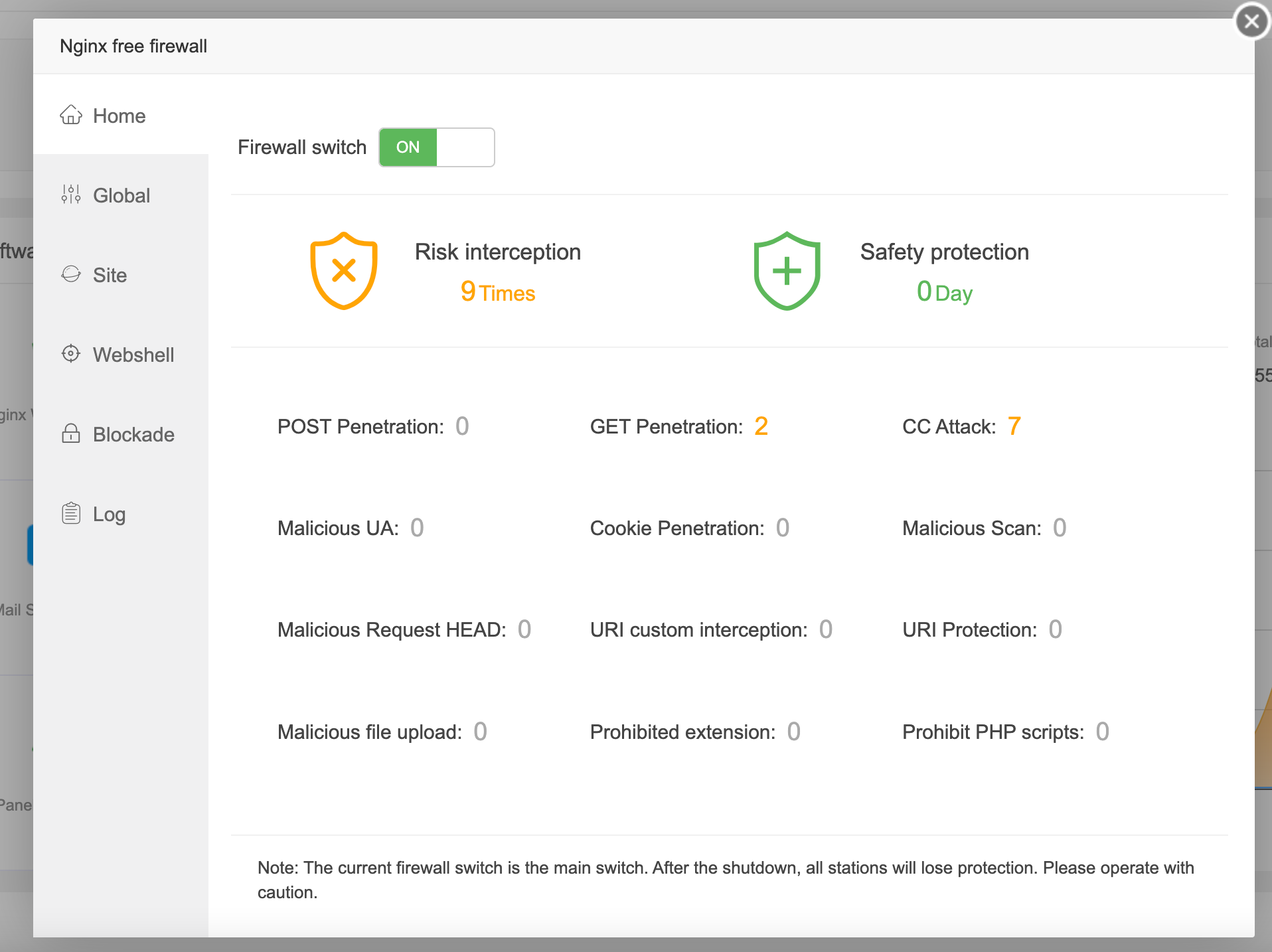Go to the Blockade tab
The height and width of the screenshot is (952, 1272).
(x=133, y=435)
